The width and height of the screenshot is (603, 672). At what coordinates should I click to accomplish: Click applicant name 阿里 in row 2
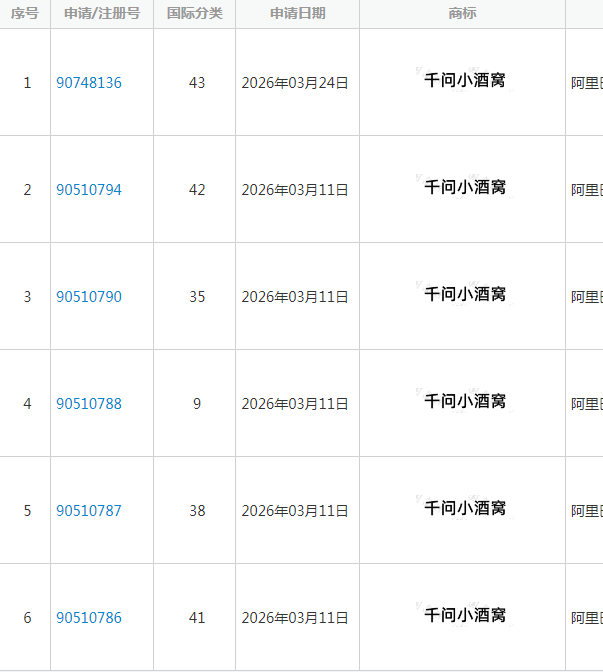click(587, 190)
